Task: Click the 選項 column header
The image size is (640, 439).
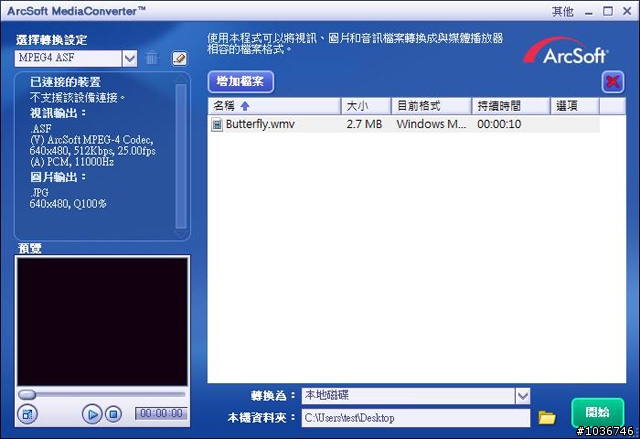Action: 575,106
